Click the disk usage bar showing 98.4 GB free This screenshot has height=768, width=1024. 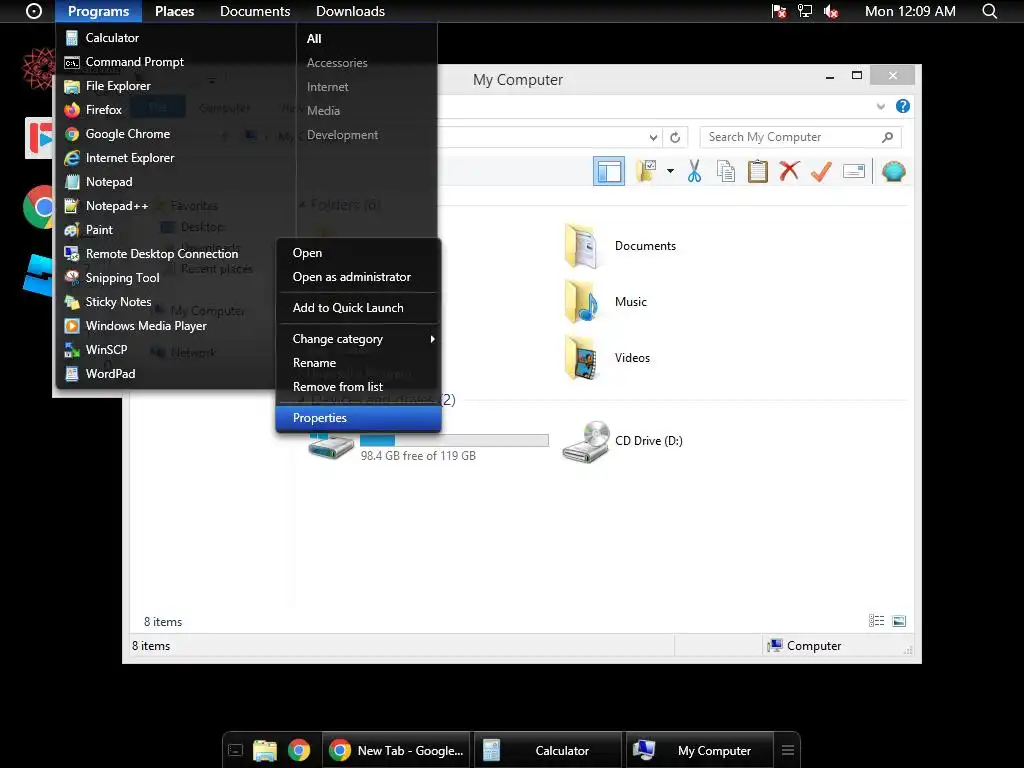(x=454, y=440)
